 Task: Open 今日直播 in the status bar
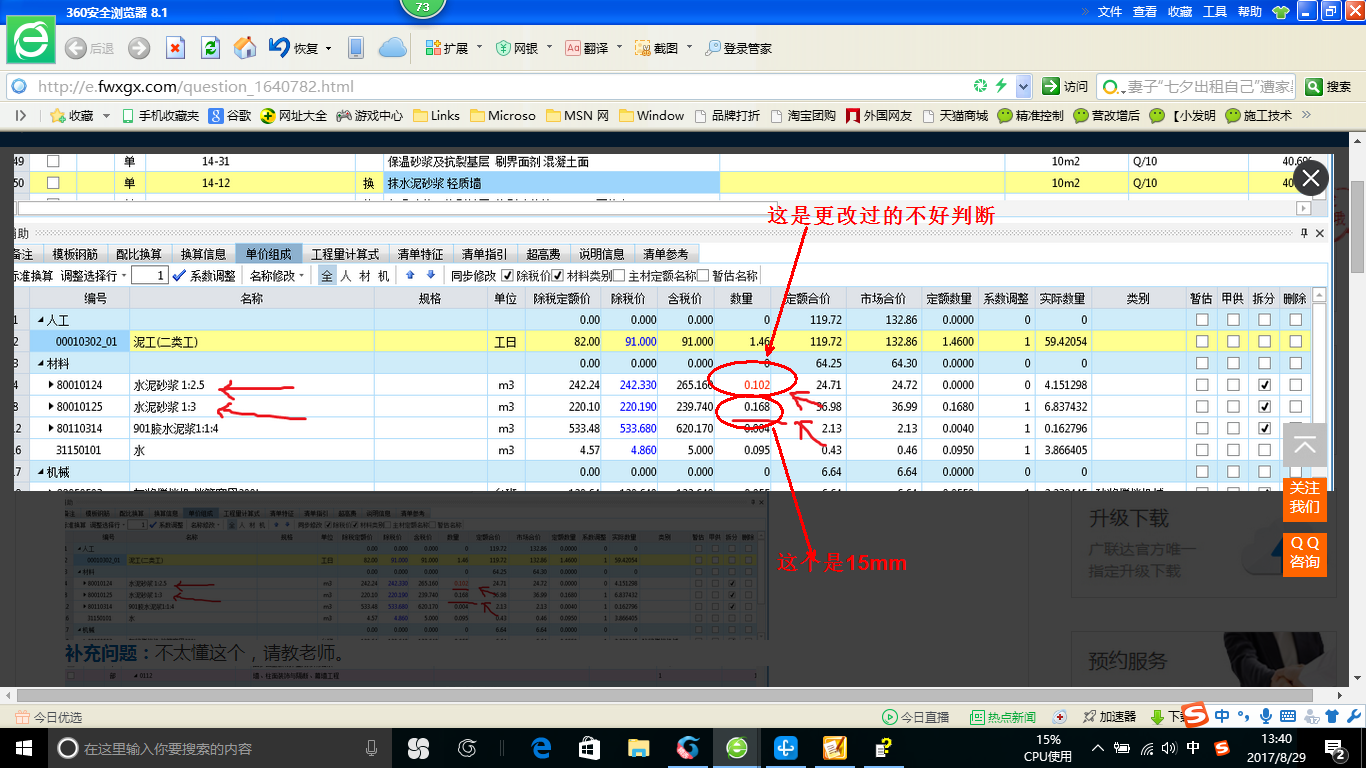pyautogui.click(x=915, y=717)
